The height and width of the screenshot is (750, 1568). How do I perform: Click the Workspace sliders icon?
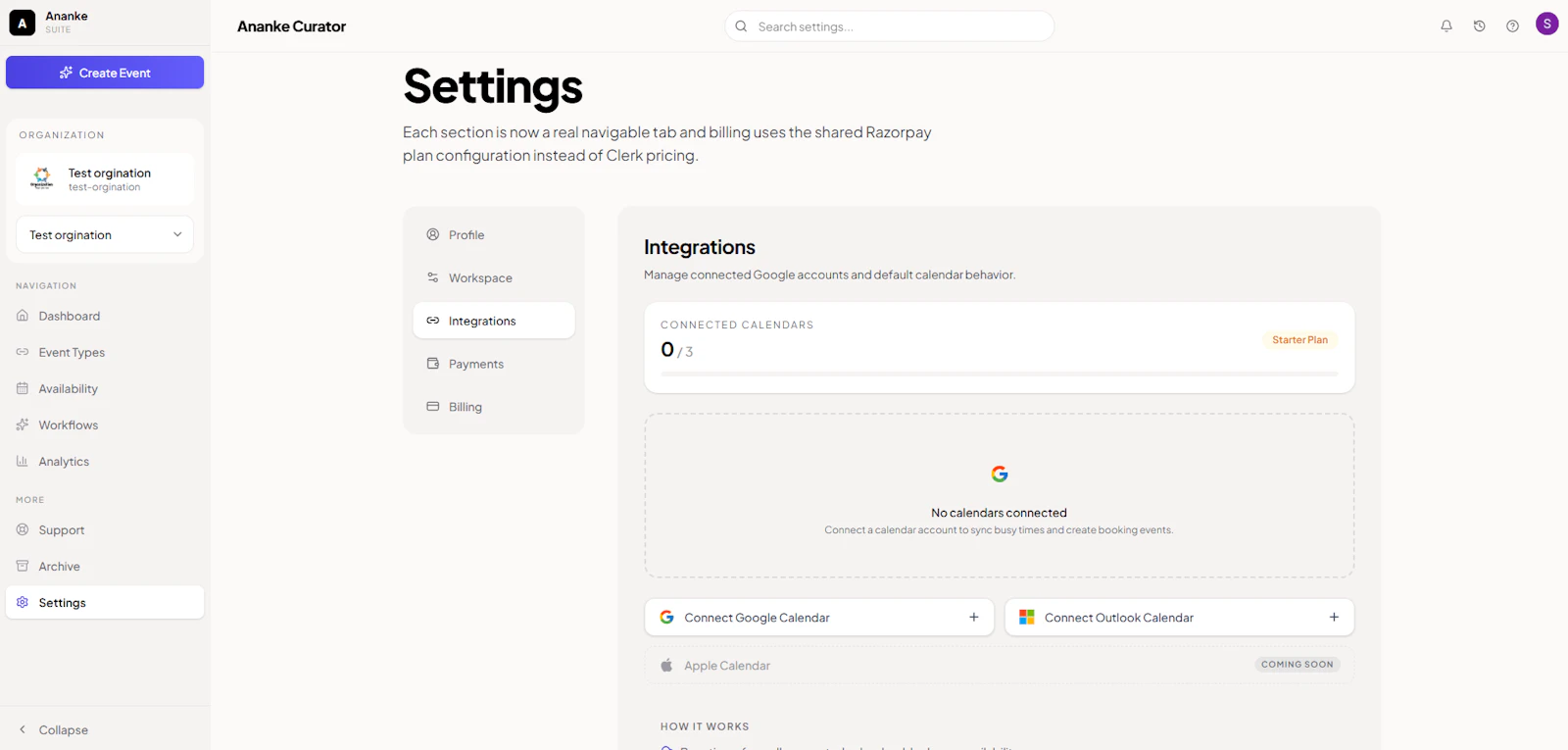click(433, 277)
